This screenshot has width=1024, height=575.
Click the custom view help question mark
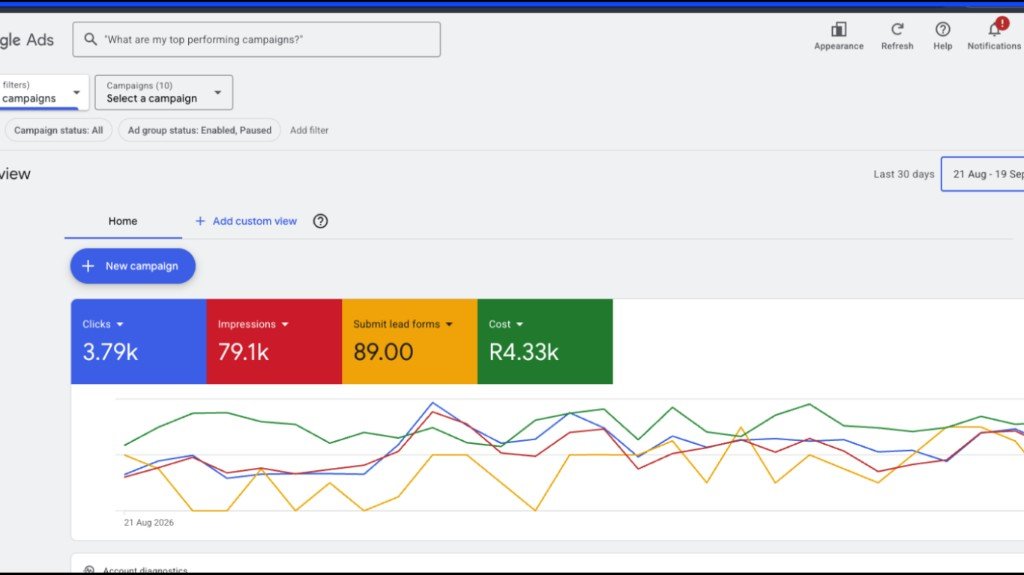[x=320, y=221]
